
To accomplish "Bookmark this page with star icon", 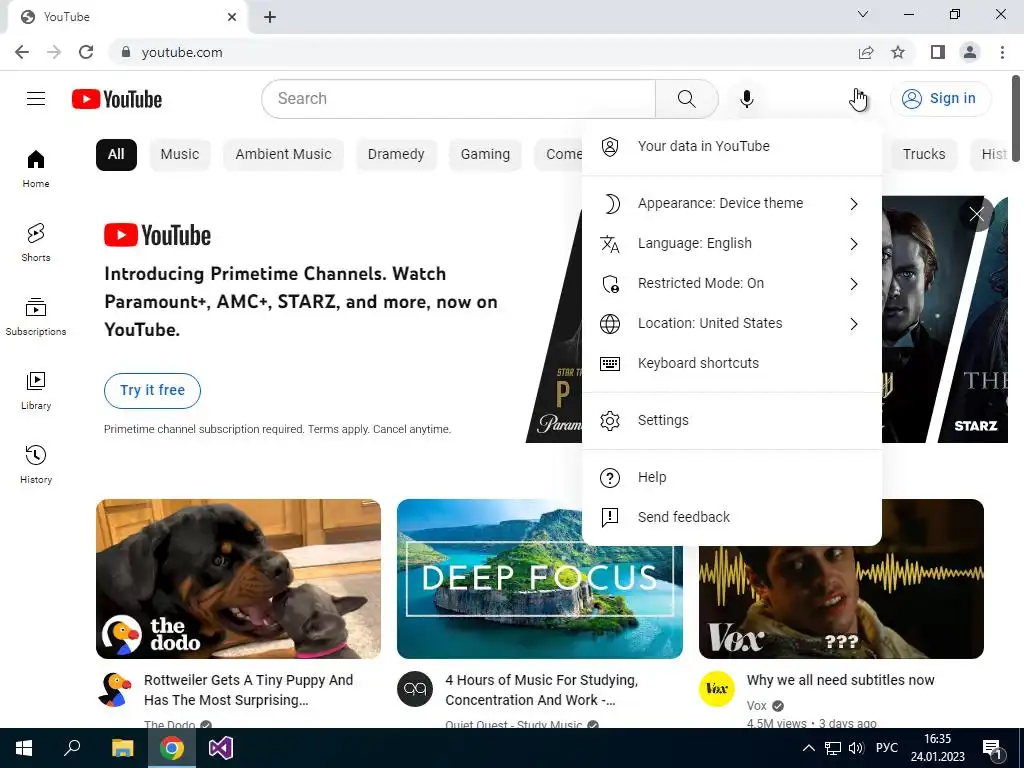I will pos(898,52).
